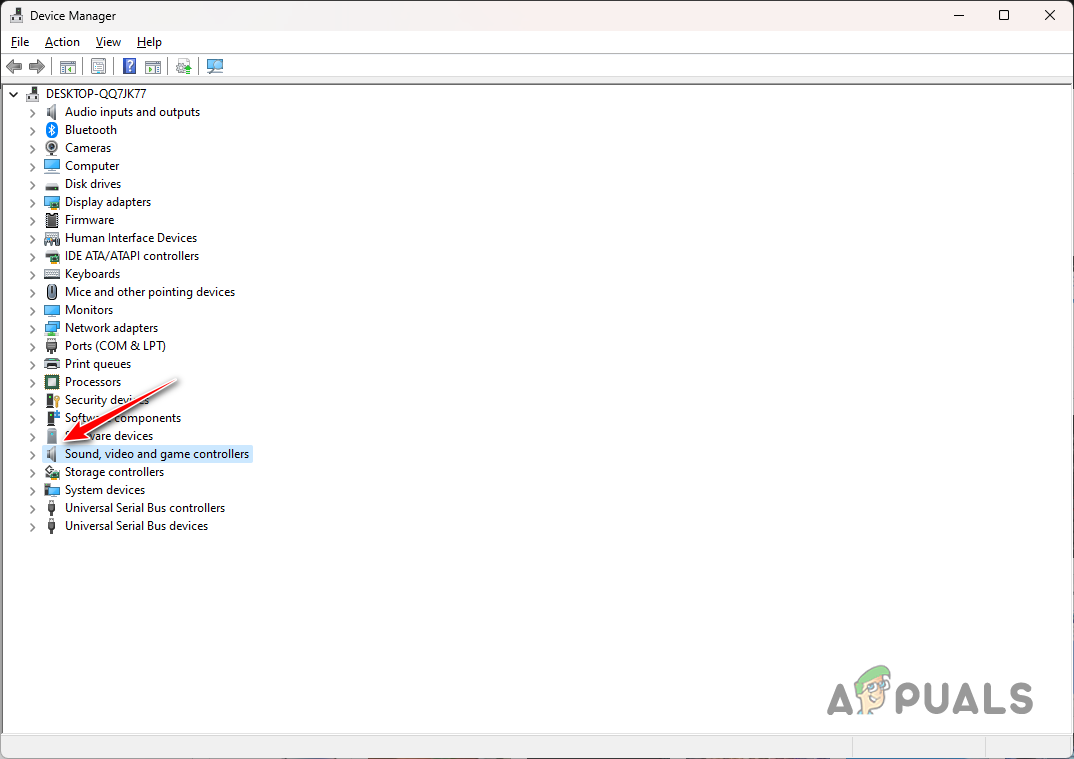Expand the Keyboards category
This screenshot has height=759, width=1074.
pyautogui.click(x=32, y=274)
